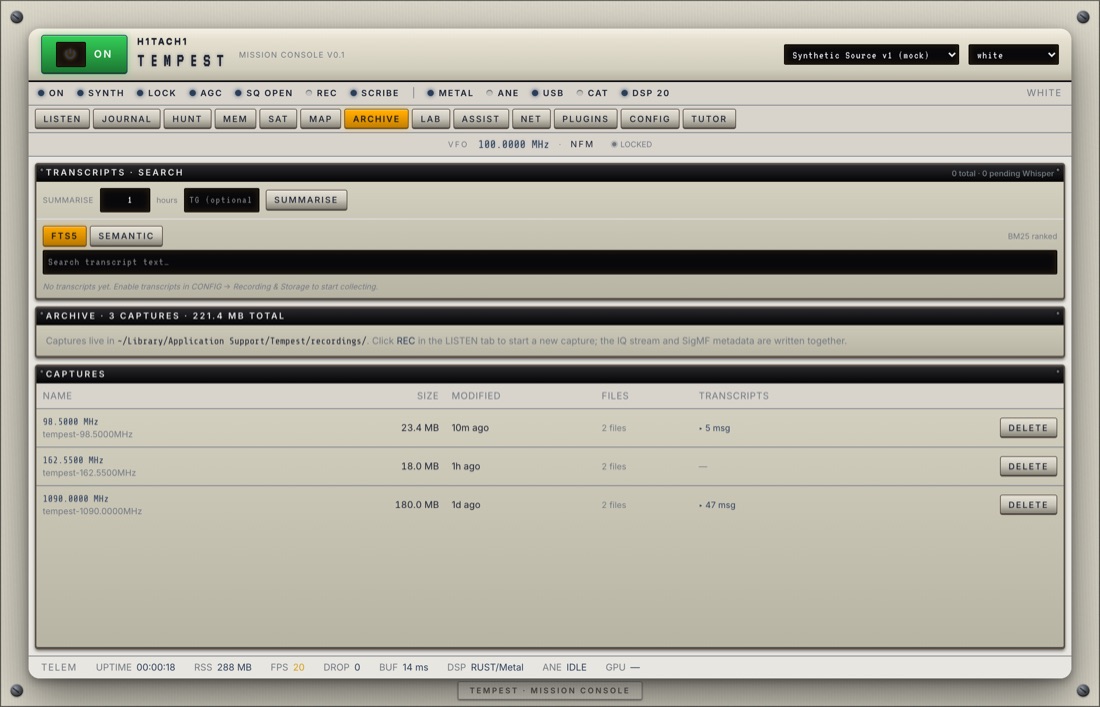Go to the MAP tab
The width and height of the screenshot is (1100, 707).
pyautogui.click(x=321, y=119)
